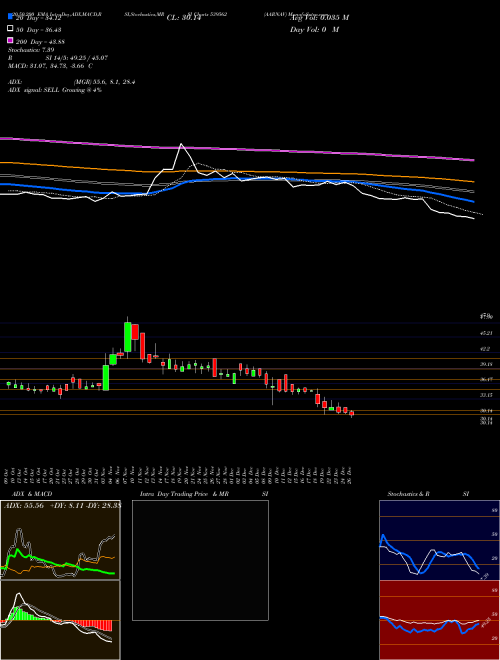Click the 'Intra Day Trading Price & MRSI' title
Viewport: 500px width, 660px height.
[x=204, y=494]
